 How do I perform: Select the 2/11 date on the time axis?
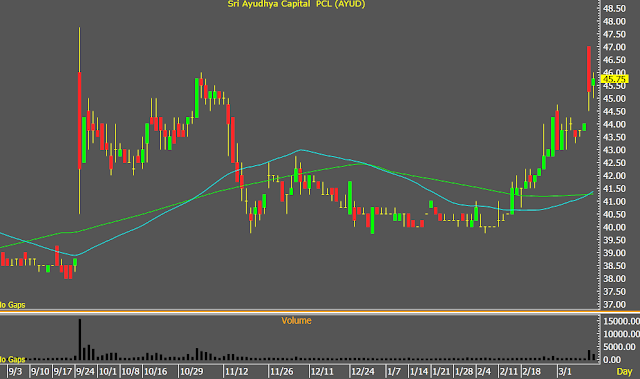tap(509, 372)
